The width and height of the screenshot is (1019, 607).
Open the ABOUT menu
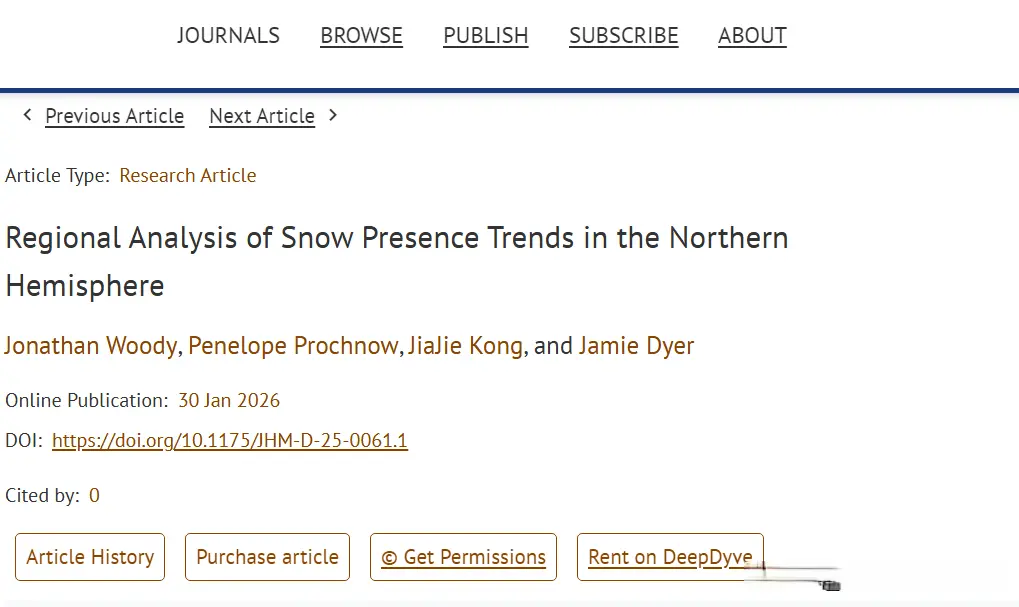coord(752,36)
